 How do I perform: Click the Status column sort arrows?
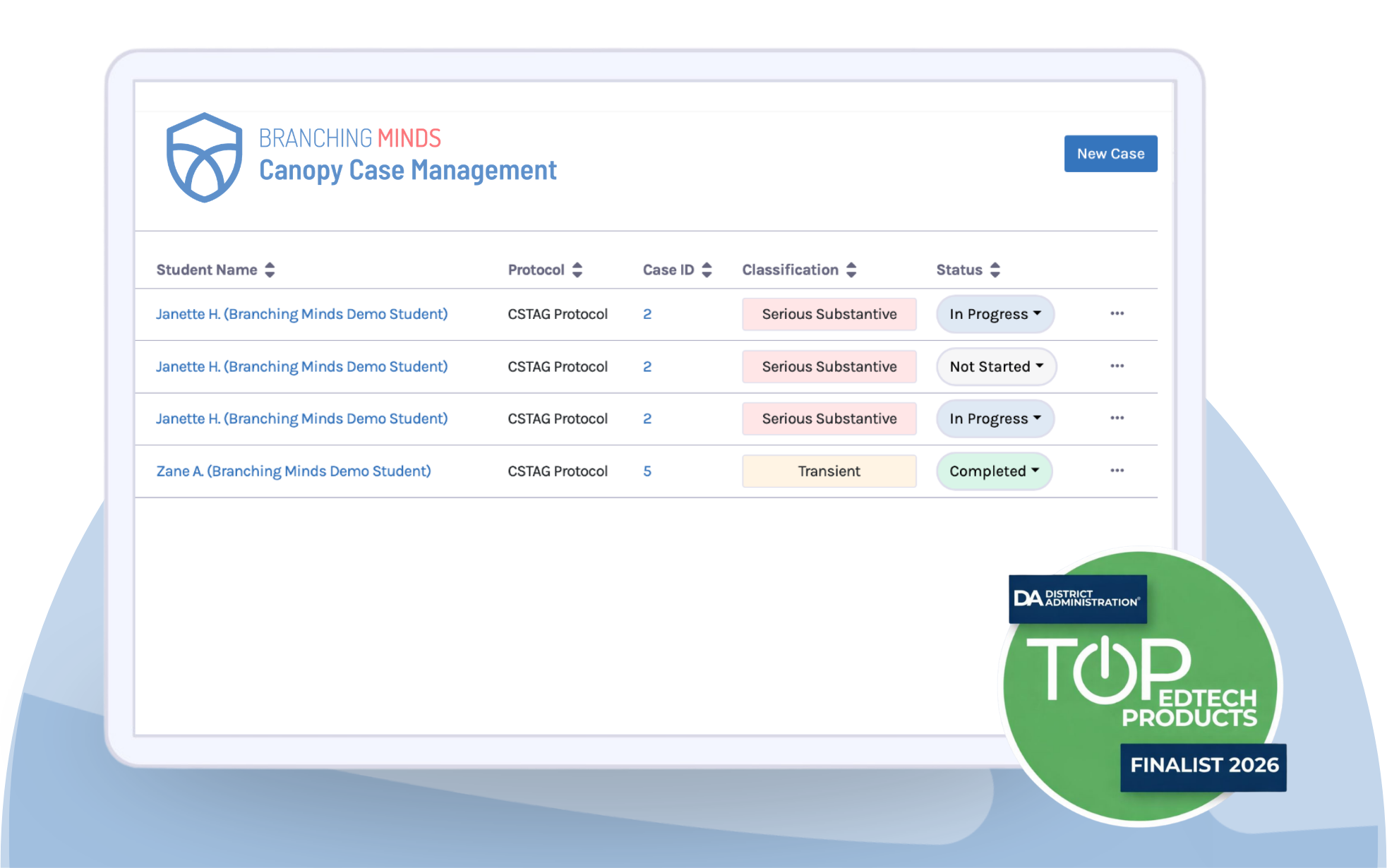(x=995, y=270)
